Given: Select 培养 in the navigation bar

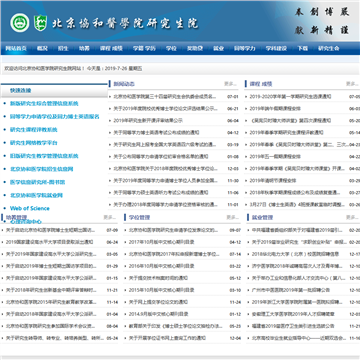Looking at the screenshot, I should click(84, 48).
